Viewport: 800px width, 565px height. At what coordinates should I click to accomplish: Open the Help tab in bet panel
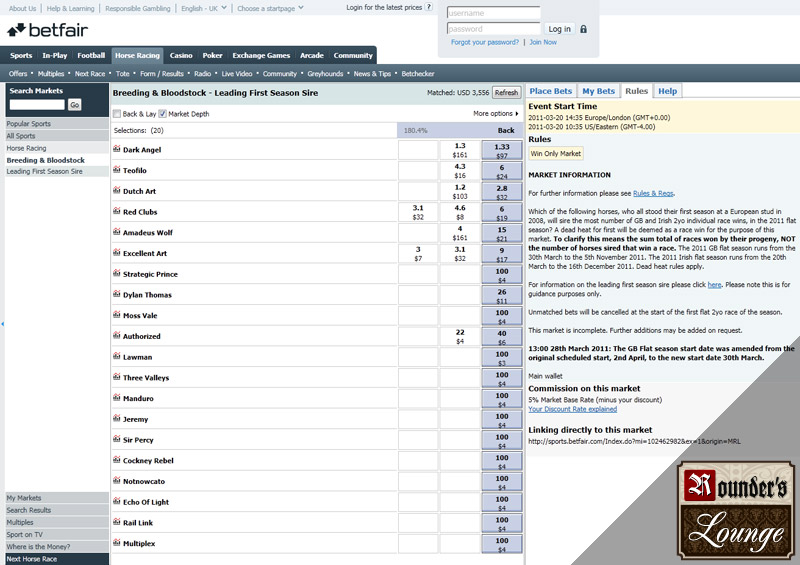tap(667, 91)
